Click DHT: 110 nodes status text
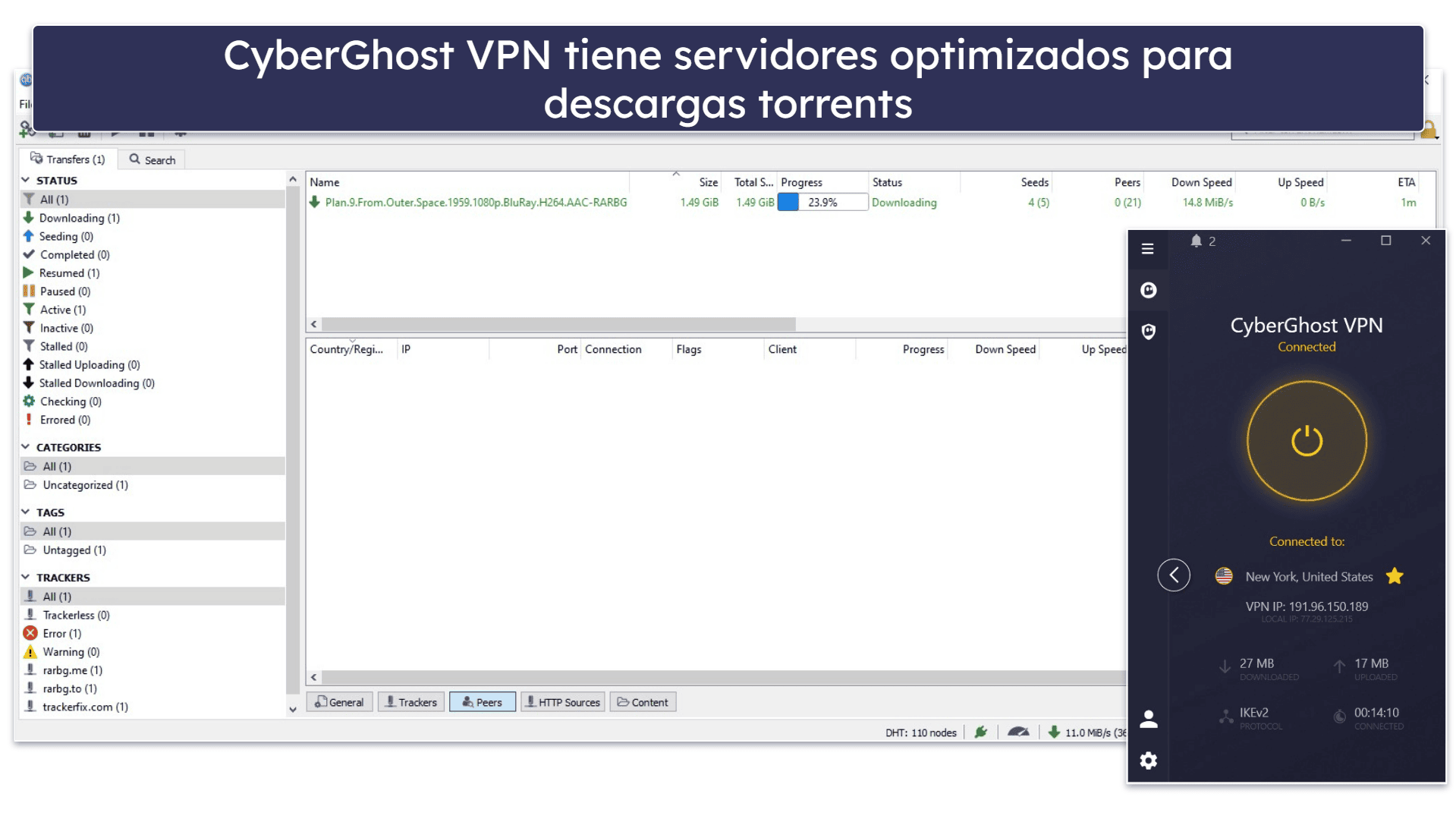 [x=920, y=732]
